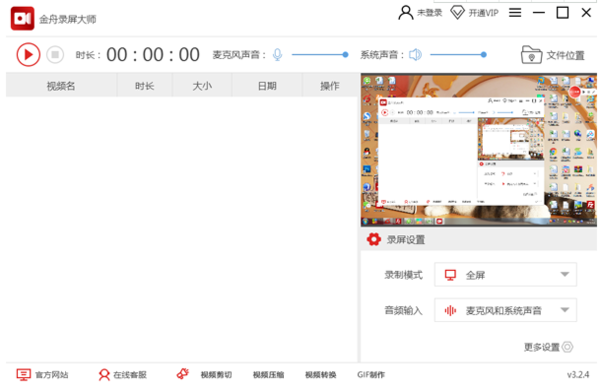Click the 未登录 login text
The width and height of the screenshot is (600, 389).
coord(429,13)
